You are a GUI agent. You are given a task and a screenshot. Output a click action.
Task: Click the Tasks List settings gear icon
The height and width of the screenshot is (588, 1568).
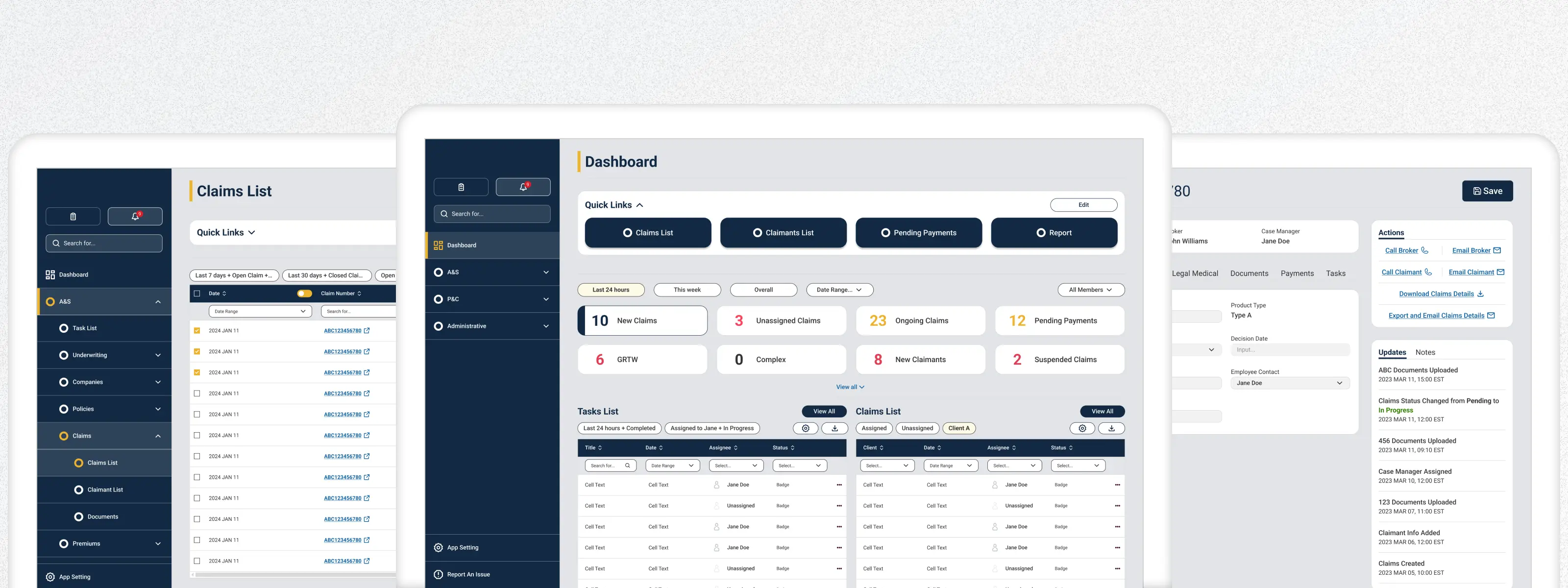805,428
